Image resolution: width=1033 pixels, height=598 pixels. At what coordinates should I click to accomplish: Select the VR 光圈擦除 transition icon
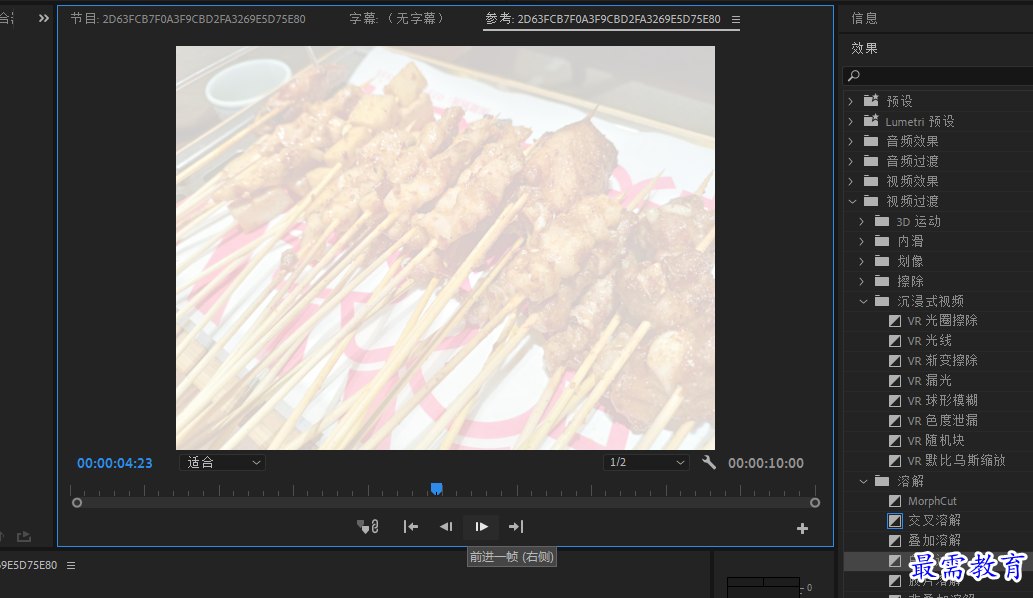tap(895, 321)
